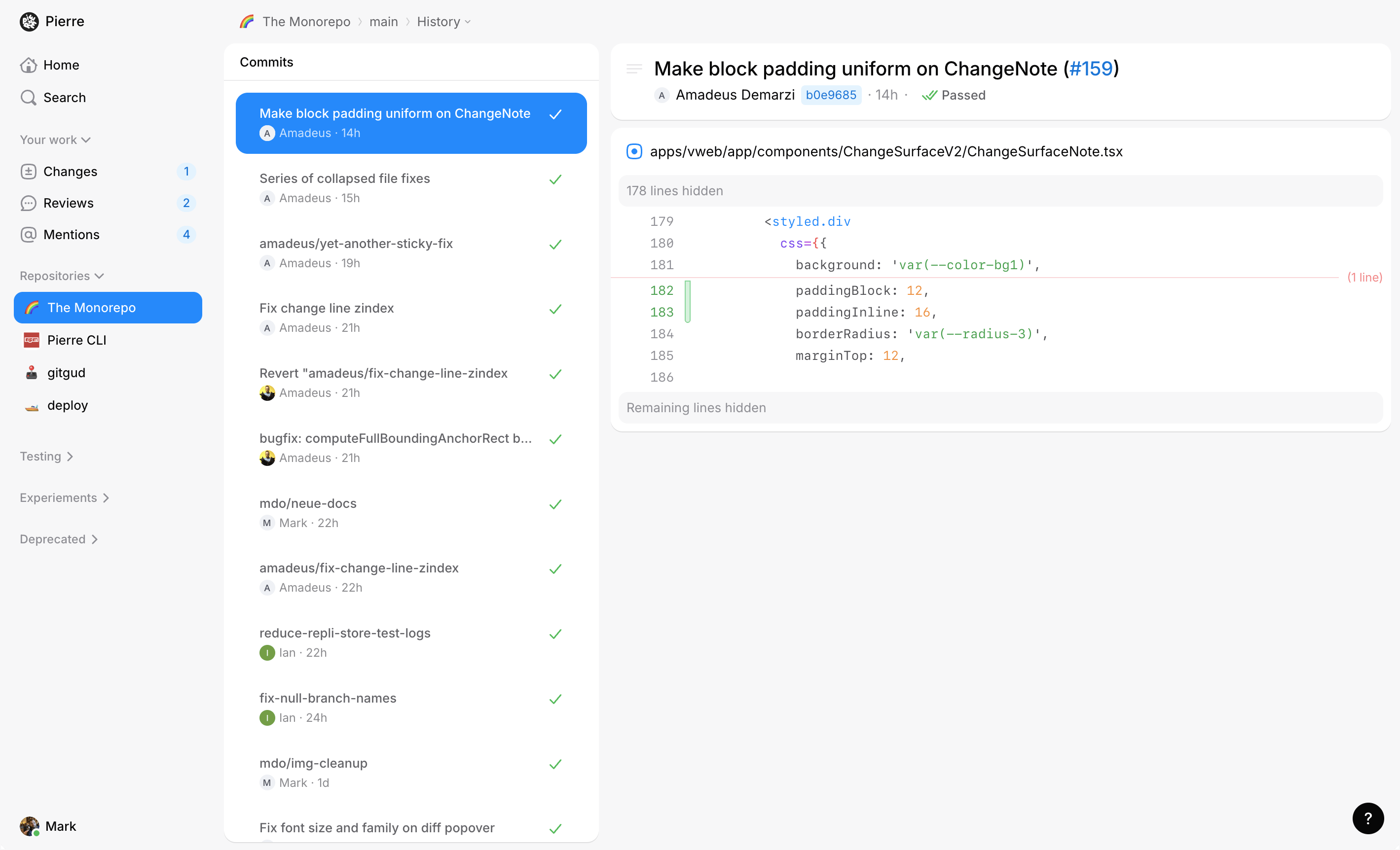Toggle the viewed marker on ChangeSurfaceNote.tsx
Viewport: 1400px width, 850px height.
click(x=634, y=151)
